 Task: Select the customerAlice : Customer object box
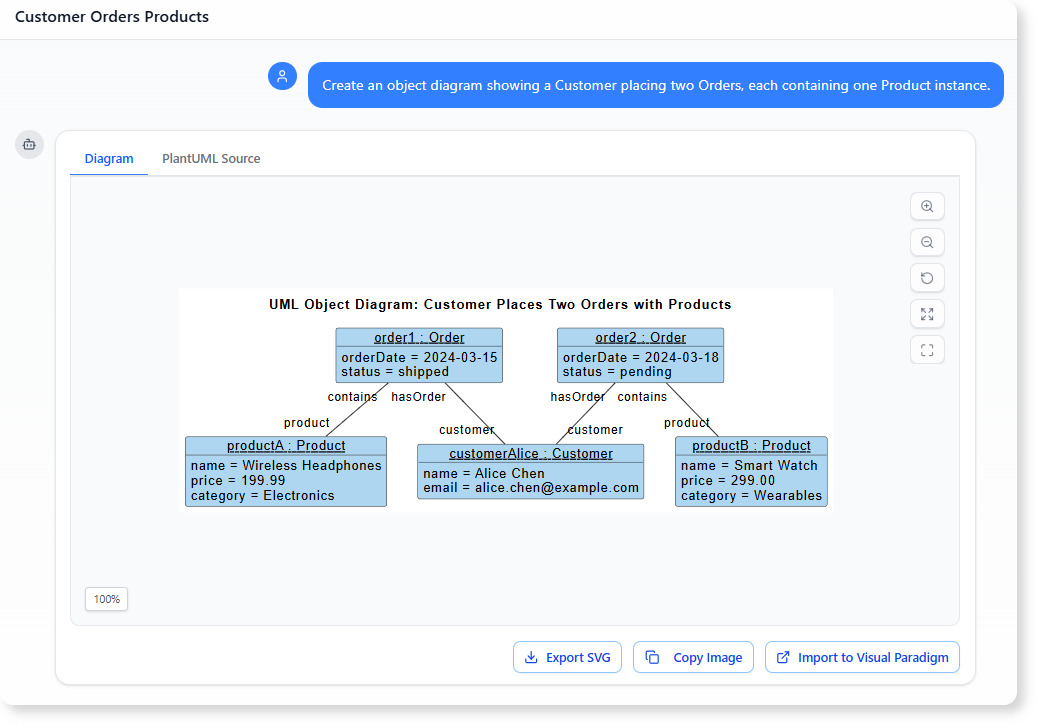click(530, 470)
